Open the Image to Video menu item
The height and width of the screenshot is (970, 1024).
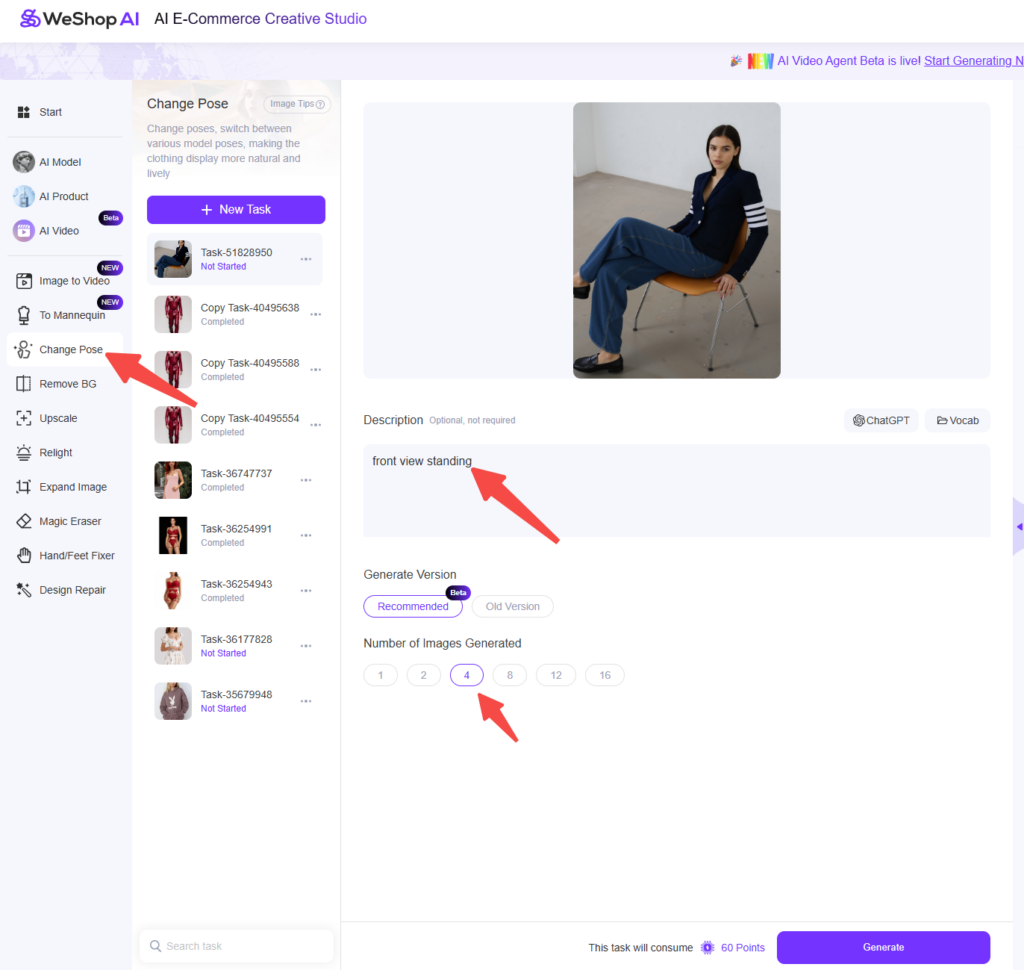click(73, 281)
